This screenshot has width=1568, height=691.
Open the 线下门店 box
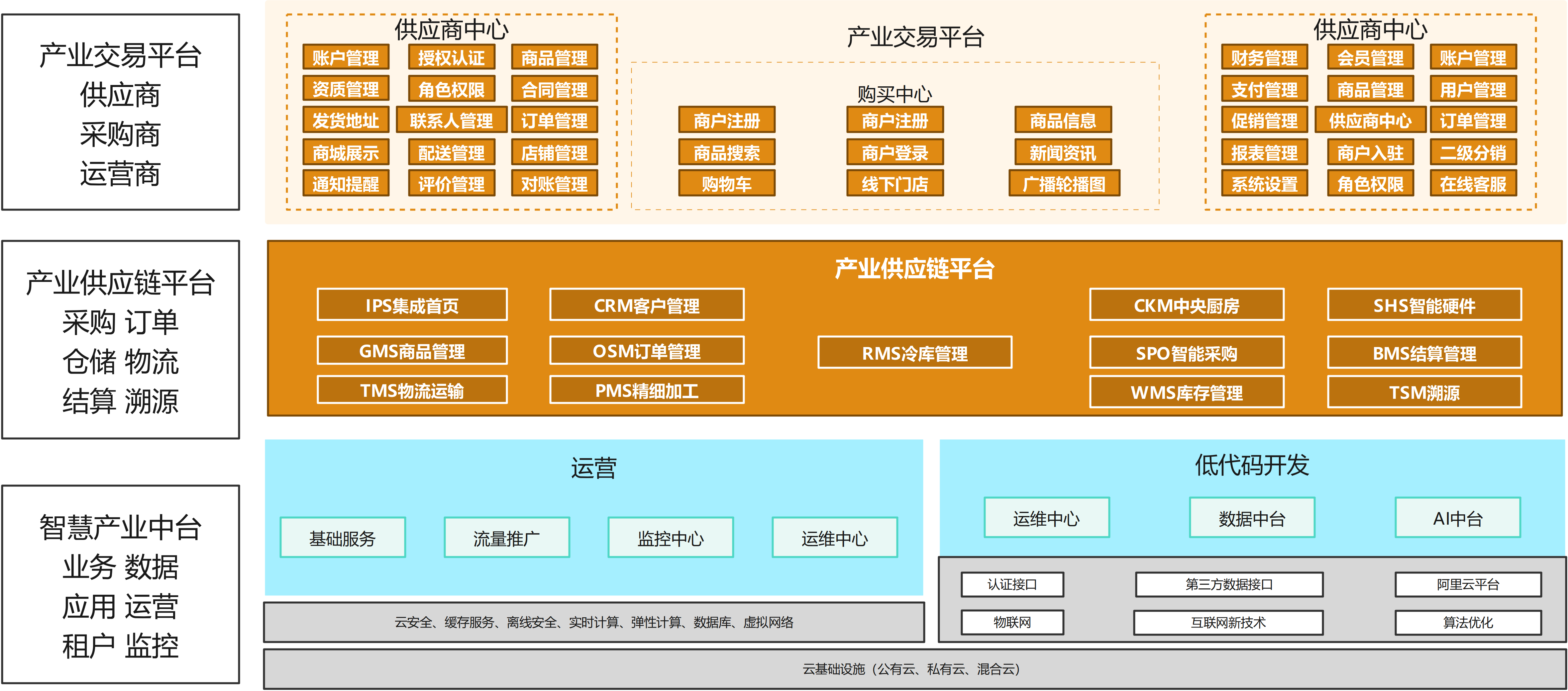pyautogui.click(x=895, y=184)
